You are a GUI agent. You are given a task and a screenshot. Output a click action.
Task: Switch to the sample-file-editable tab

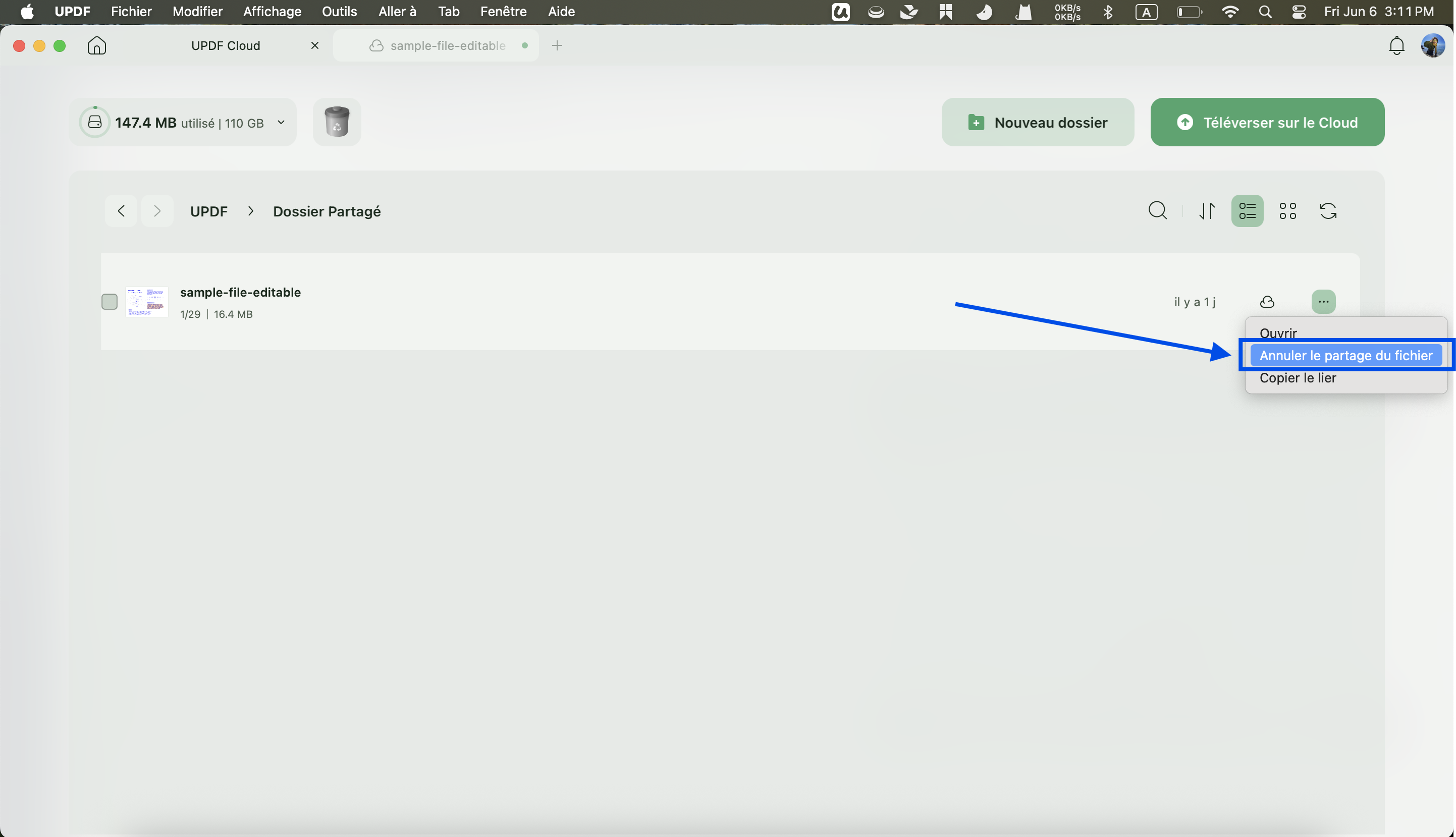pos(437,45)
